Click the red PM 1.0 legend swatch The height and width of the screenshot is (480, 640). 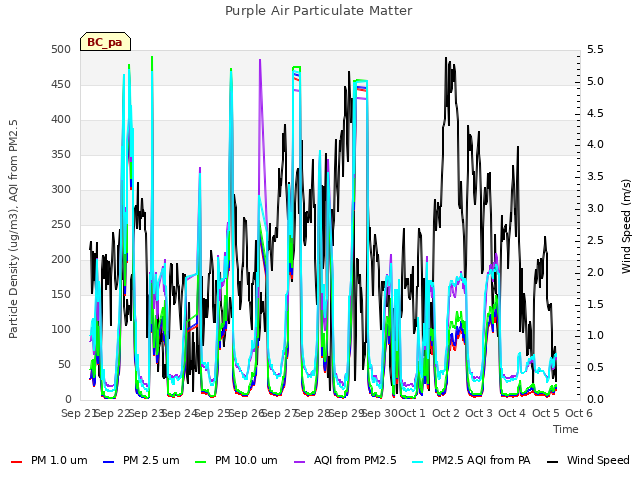16,462
